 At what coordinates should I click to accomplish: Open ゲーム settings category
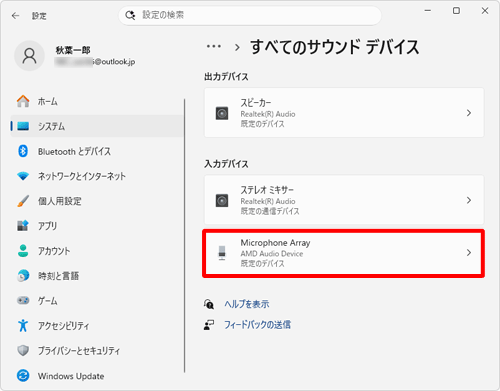97,301
